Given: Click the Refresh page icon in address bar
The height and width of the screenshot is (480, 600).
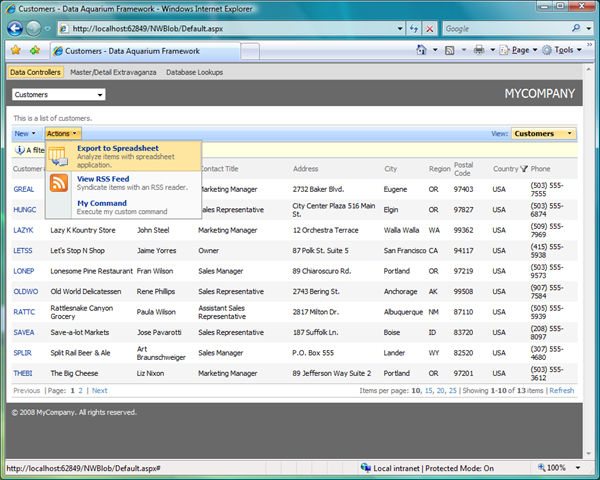Looking at the screenshot, I should 414,29.
